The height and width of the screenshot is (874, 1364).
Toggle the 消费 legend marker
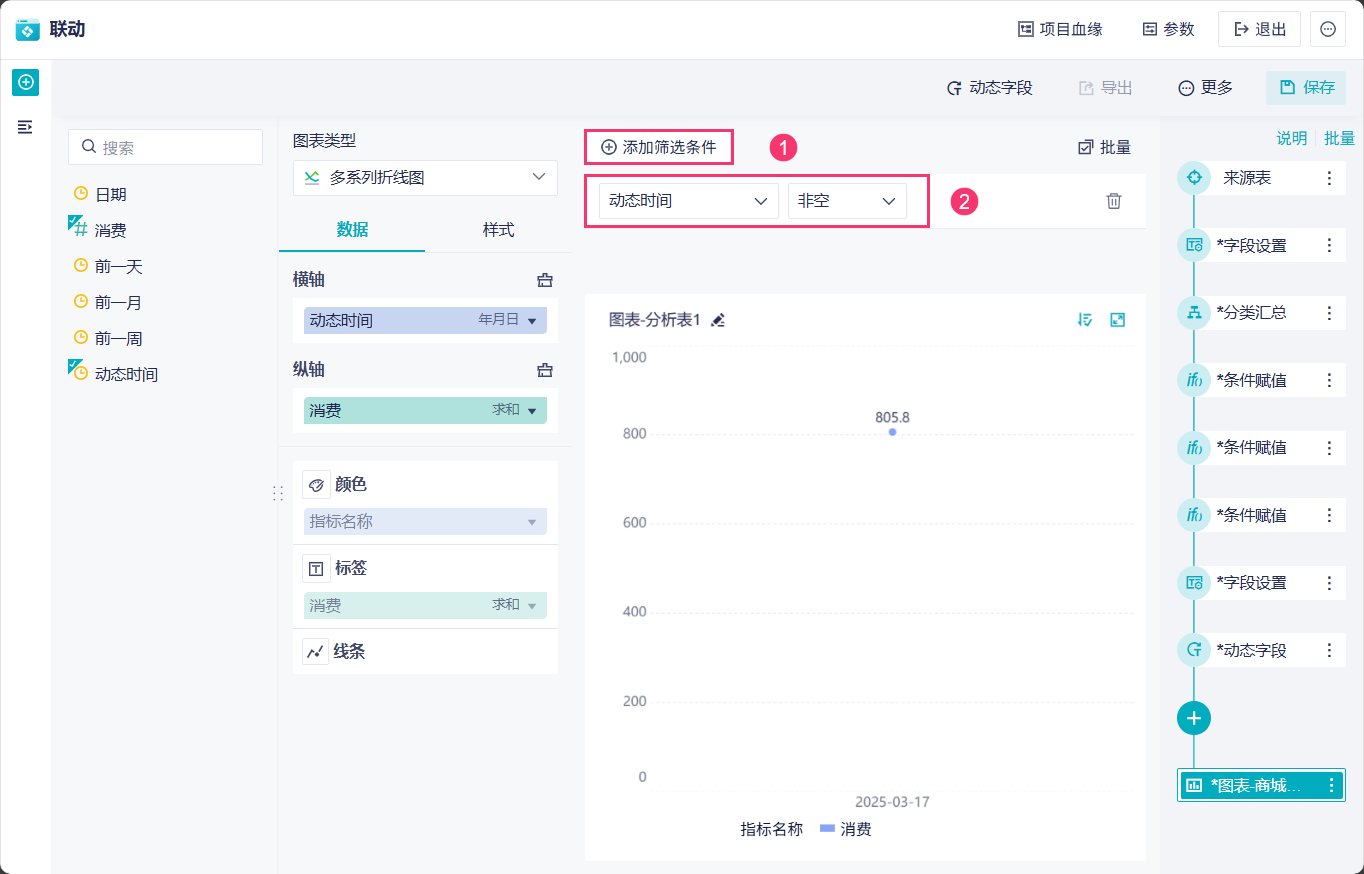click(x=827, y=828)
